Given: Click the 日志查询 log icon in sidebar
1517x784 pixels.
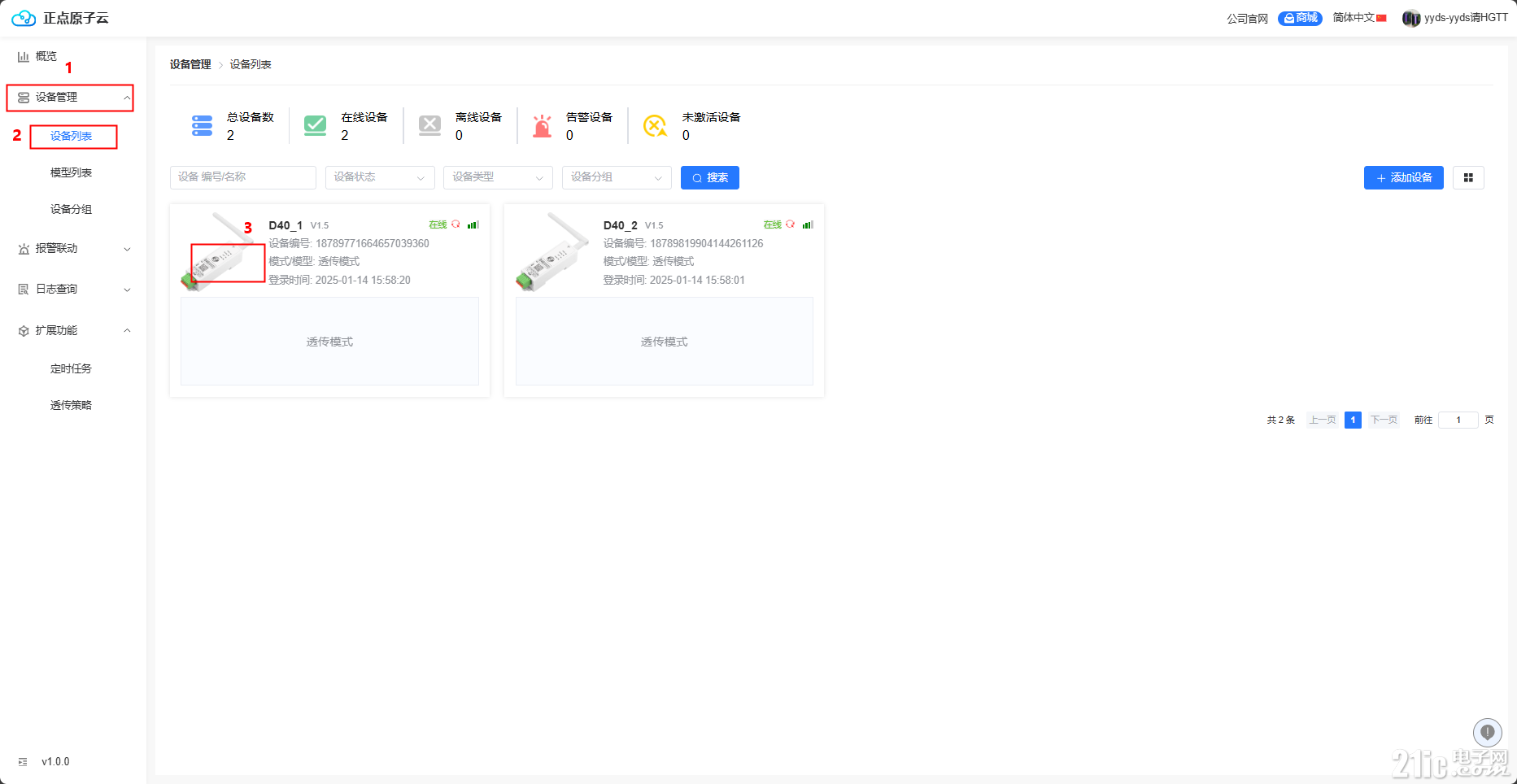Looking at the screenshot, I should tap(24, 290).
